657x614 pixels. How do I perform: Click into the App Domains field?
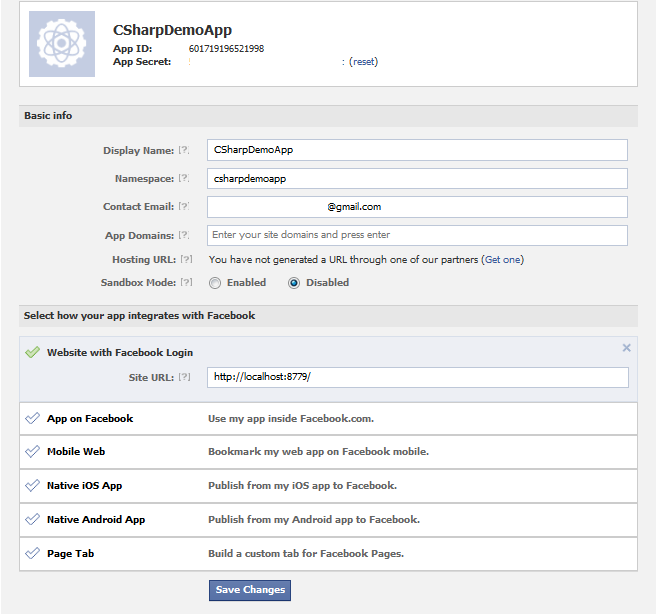417,235
